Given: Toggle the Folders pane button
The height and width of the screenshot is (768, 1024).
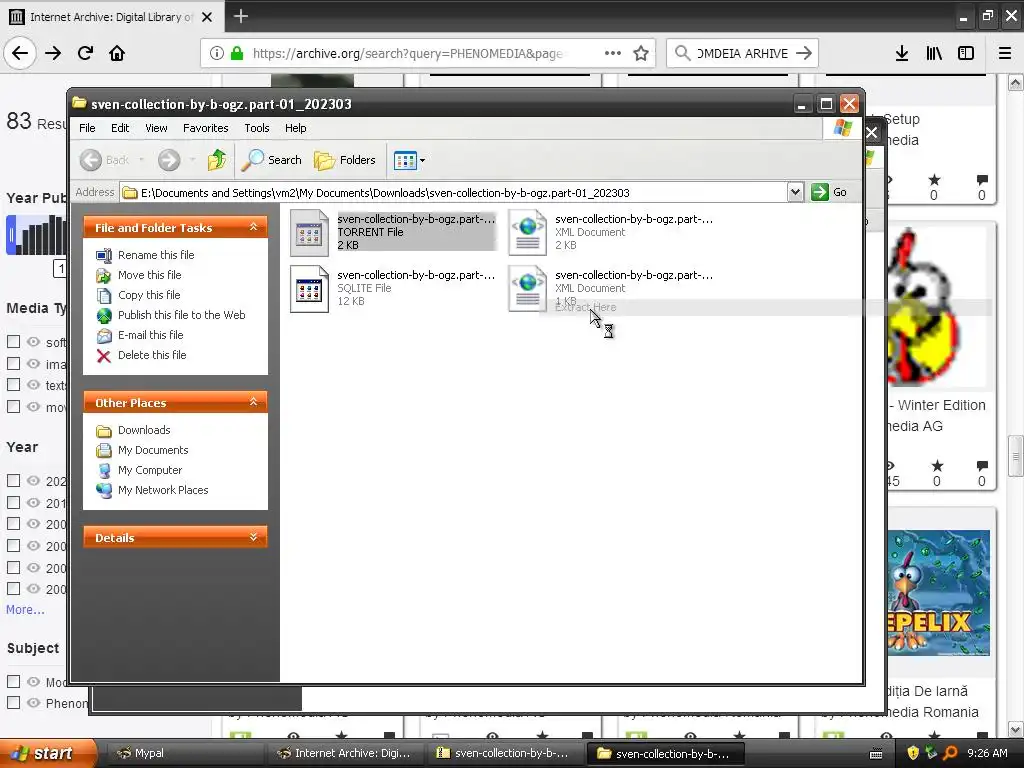Looking at the screenshot, I should pos(345,160).
